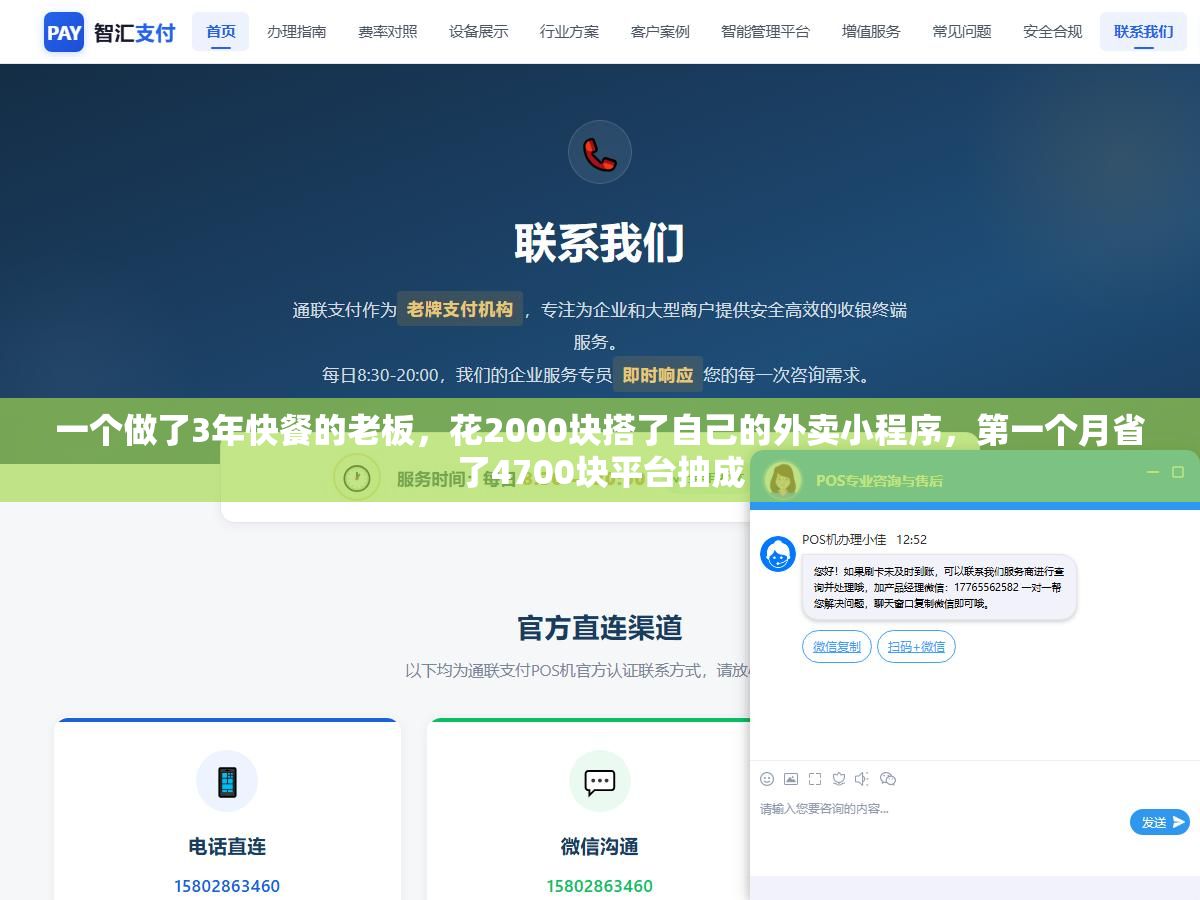Click the 老牌支付机构 highlighted label
The image size is (1200, 900).
click(460, 310)
